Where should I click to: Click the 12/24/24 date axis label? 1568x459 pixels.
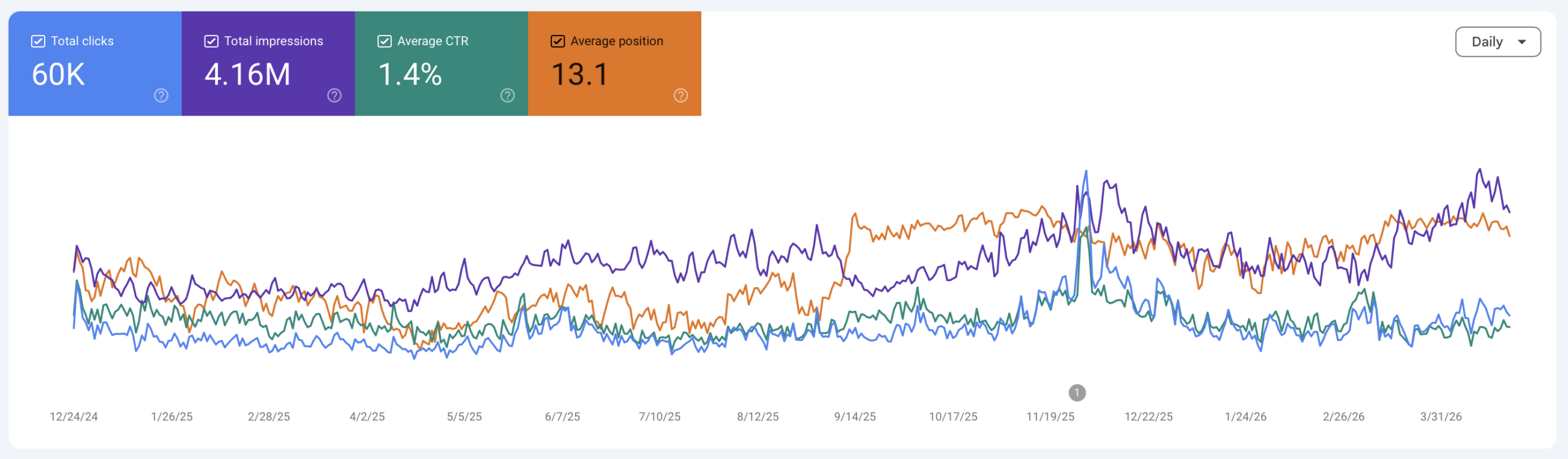point(73,417)
